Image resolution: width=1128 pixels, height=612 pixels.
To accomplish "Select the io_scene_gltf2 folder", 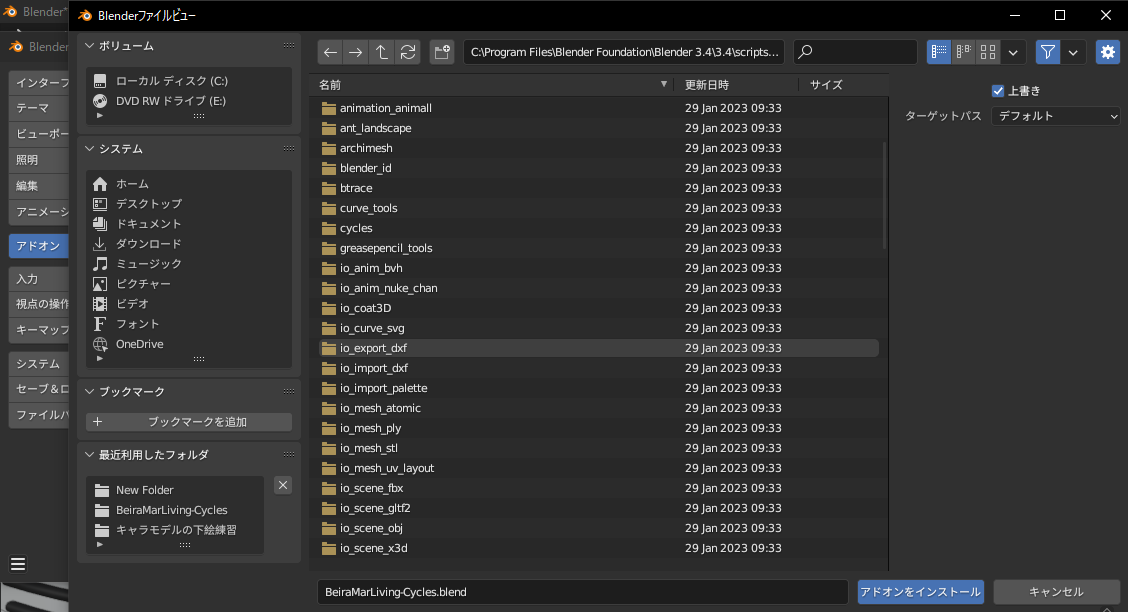I will tap(599, 508).
